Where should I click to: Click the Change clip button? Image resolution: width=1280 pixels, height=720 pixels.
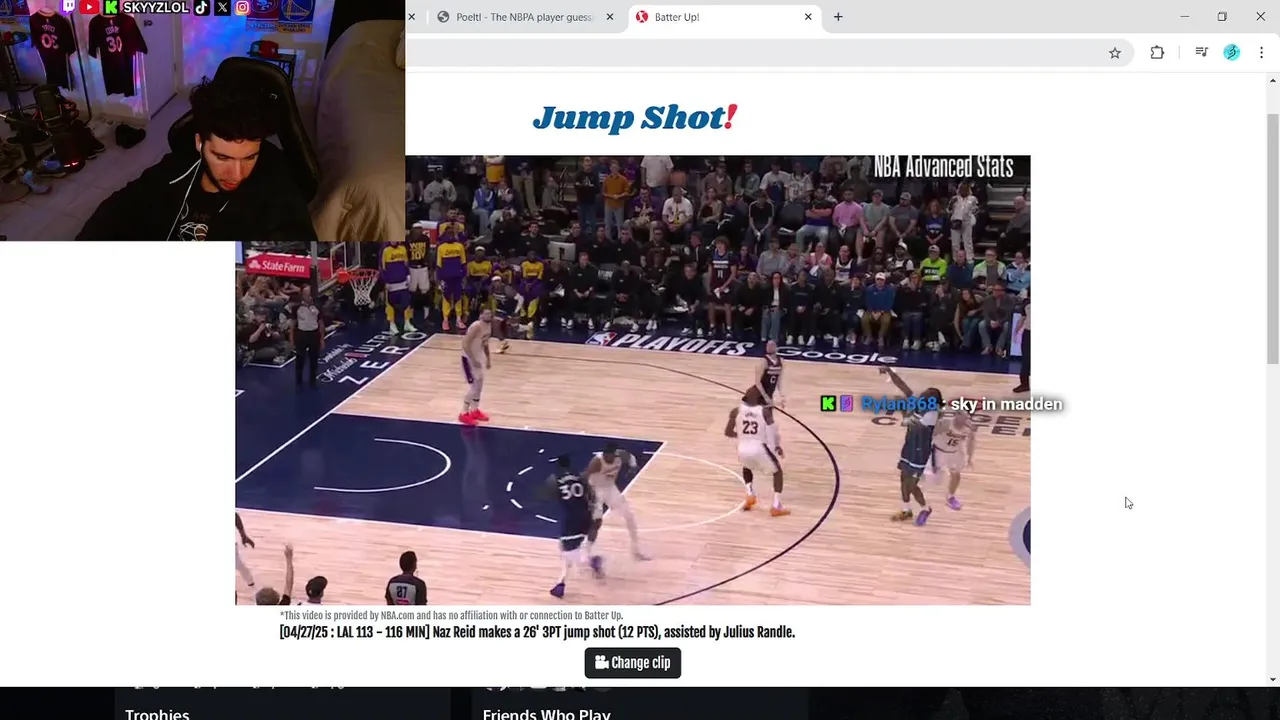click(x=633, y=663)
